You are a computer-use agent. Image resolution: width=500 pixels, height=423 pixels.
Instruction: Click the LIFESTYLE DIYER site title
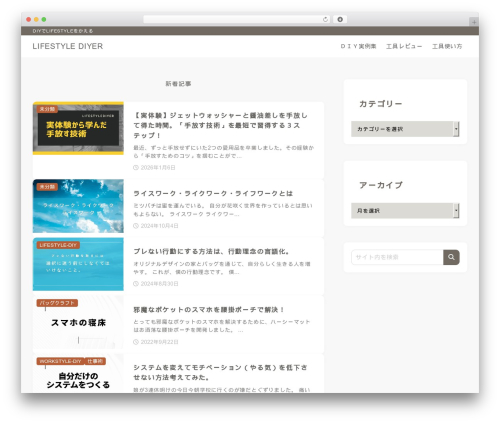point(68,46)
